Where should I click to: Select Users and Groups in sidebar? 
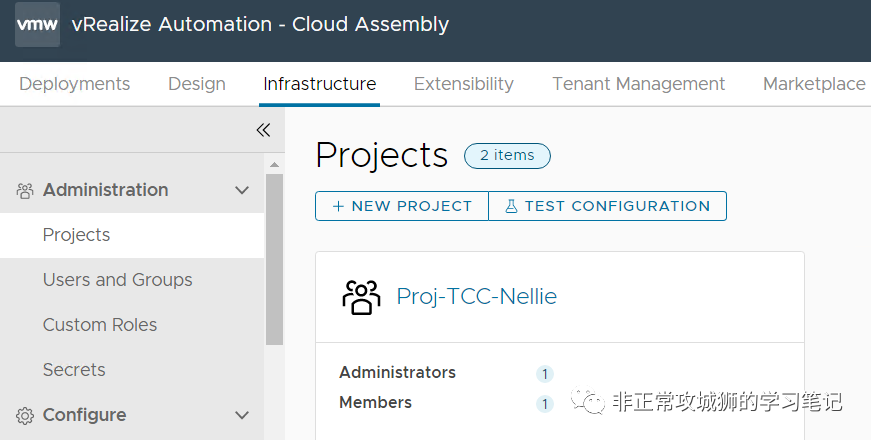[x=117, y=280]
